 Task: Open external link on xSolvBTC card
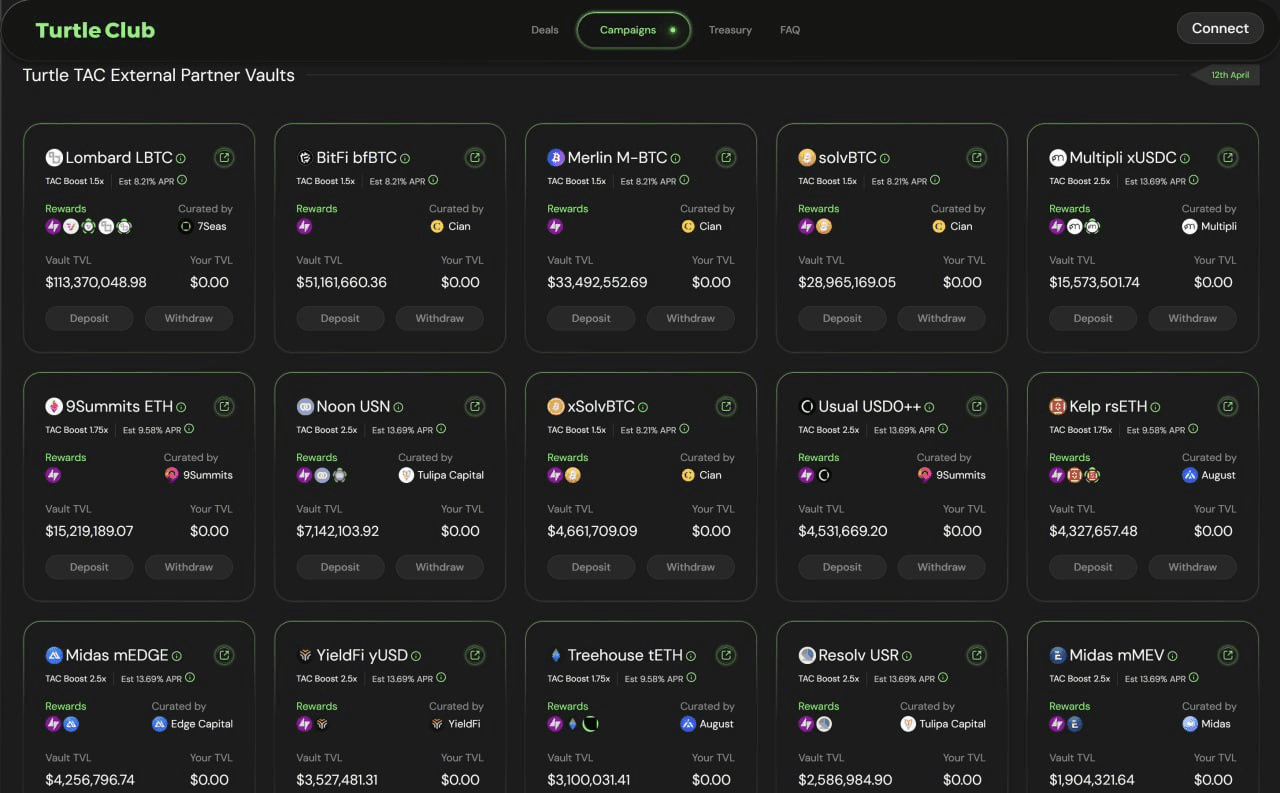coord(727,407)
